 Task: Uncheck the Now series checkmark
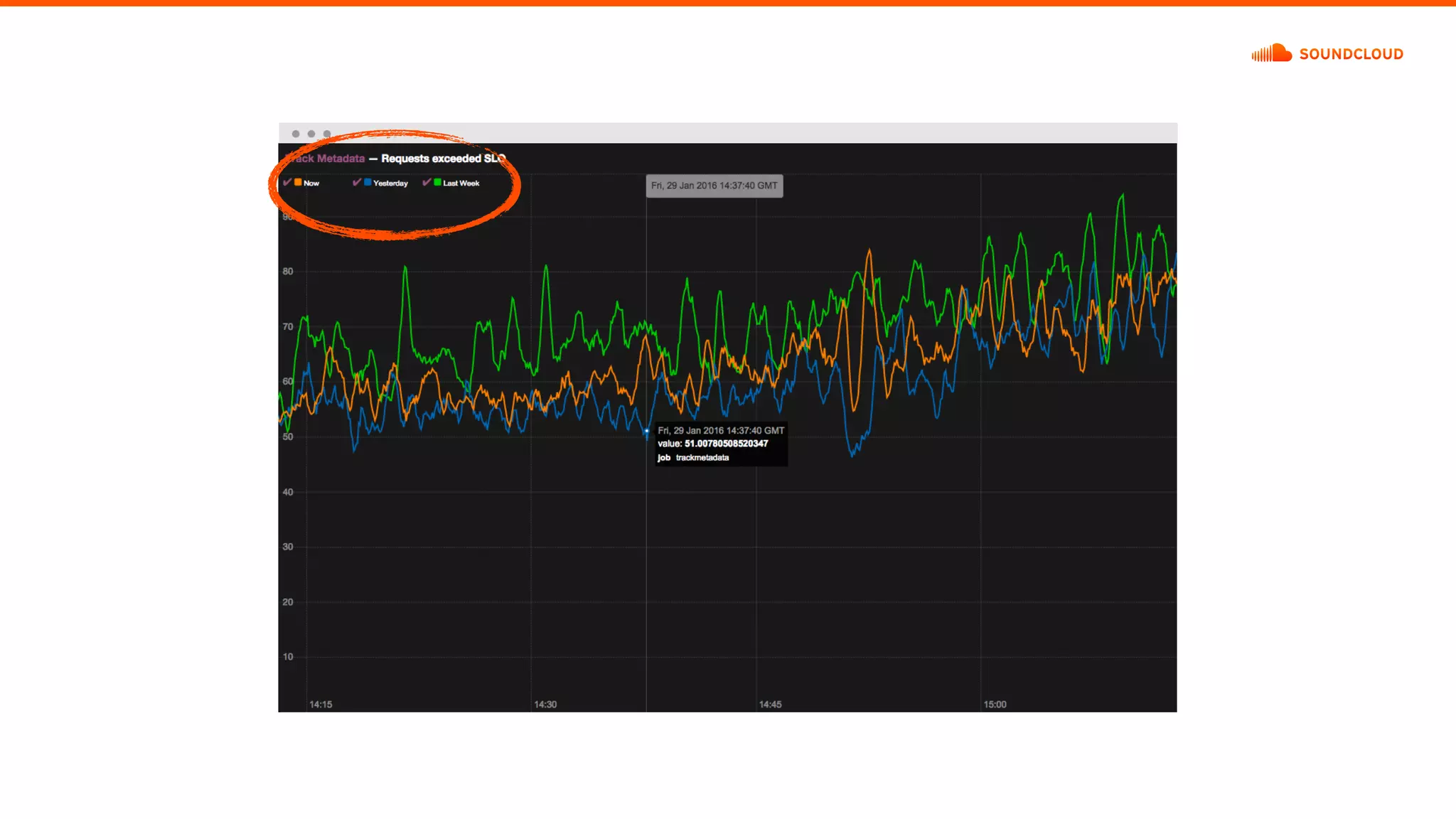pos(287,183)
